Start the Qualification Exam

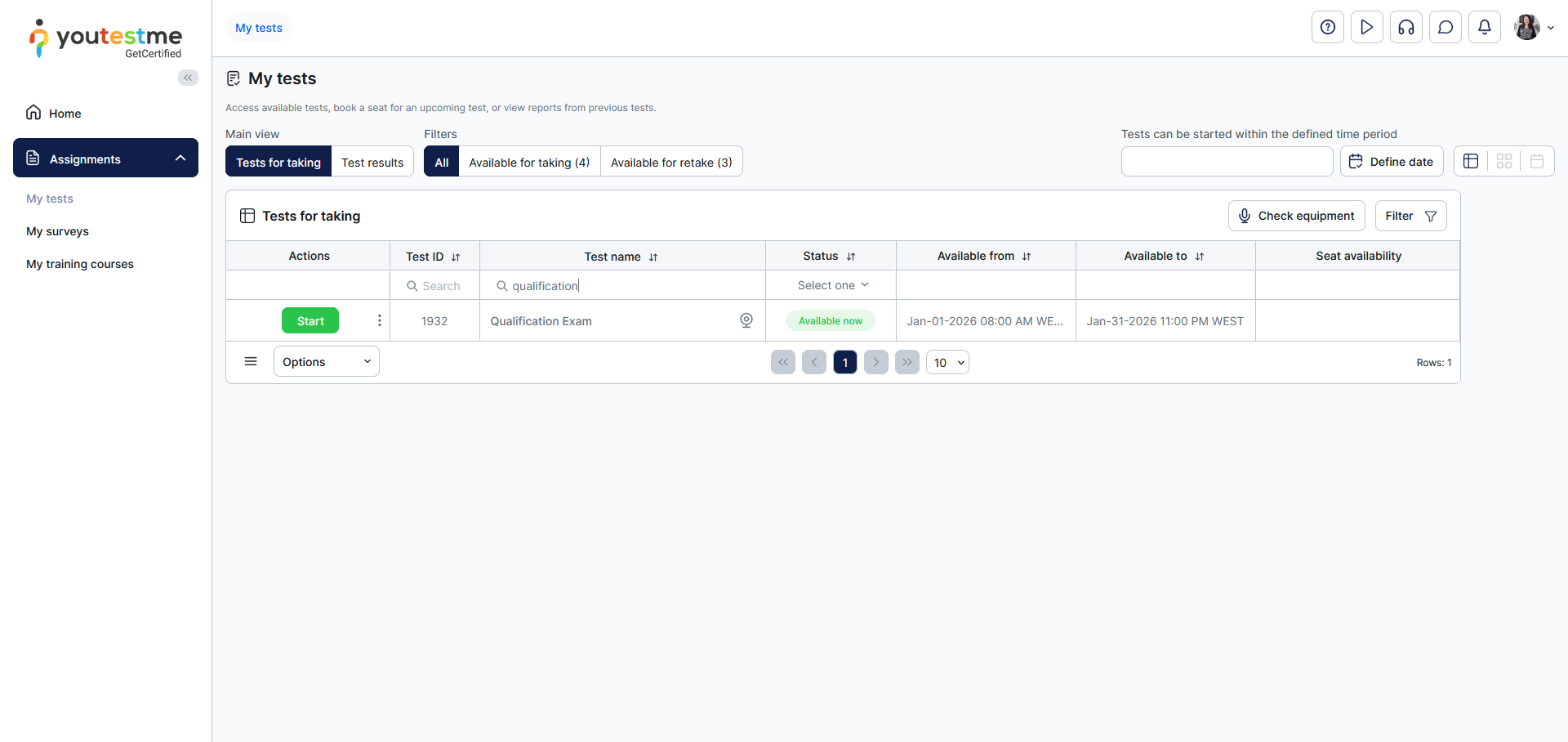pyautogui.click(x=310, y=320)
